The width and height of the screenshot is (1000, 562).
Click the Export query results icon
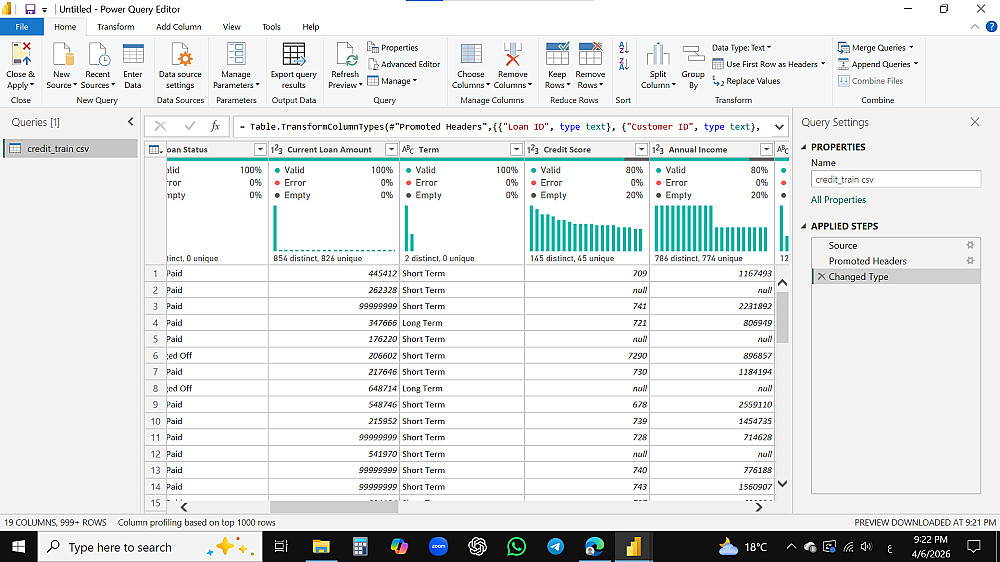[x=293, y=56]
